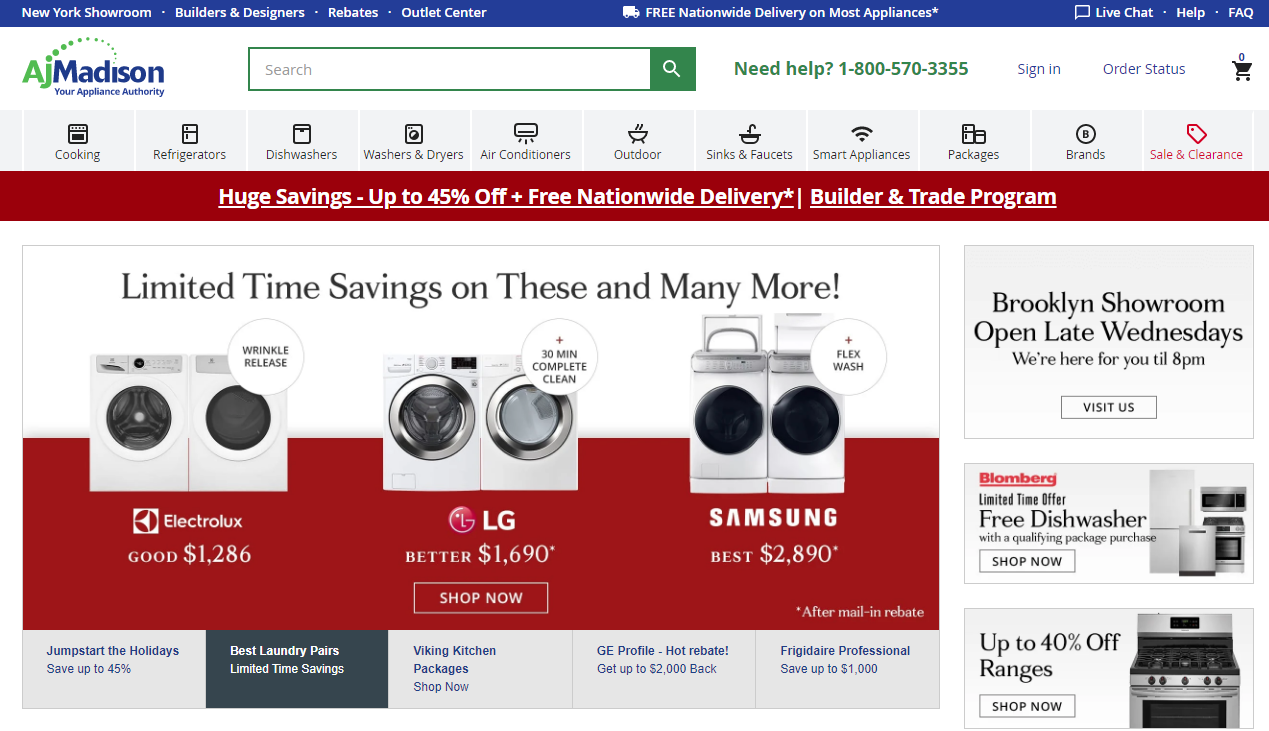
Task: Click the Electrolux GOOD $1,286 price text
Action: (x=190, y=555)
